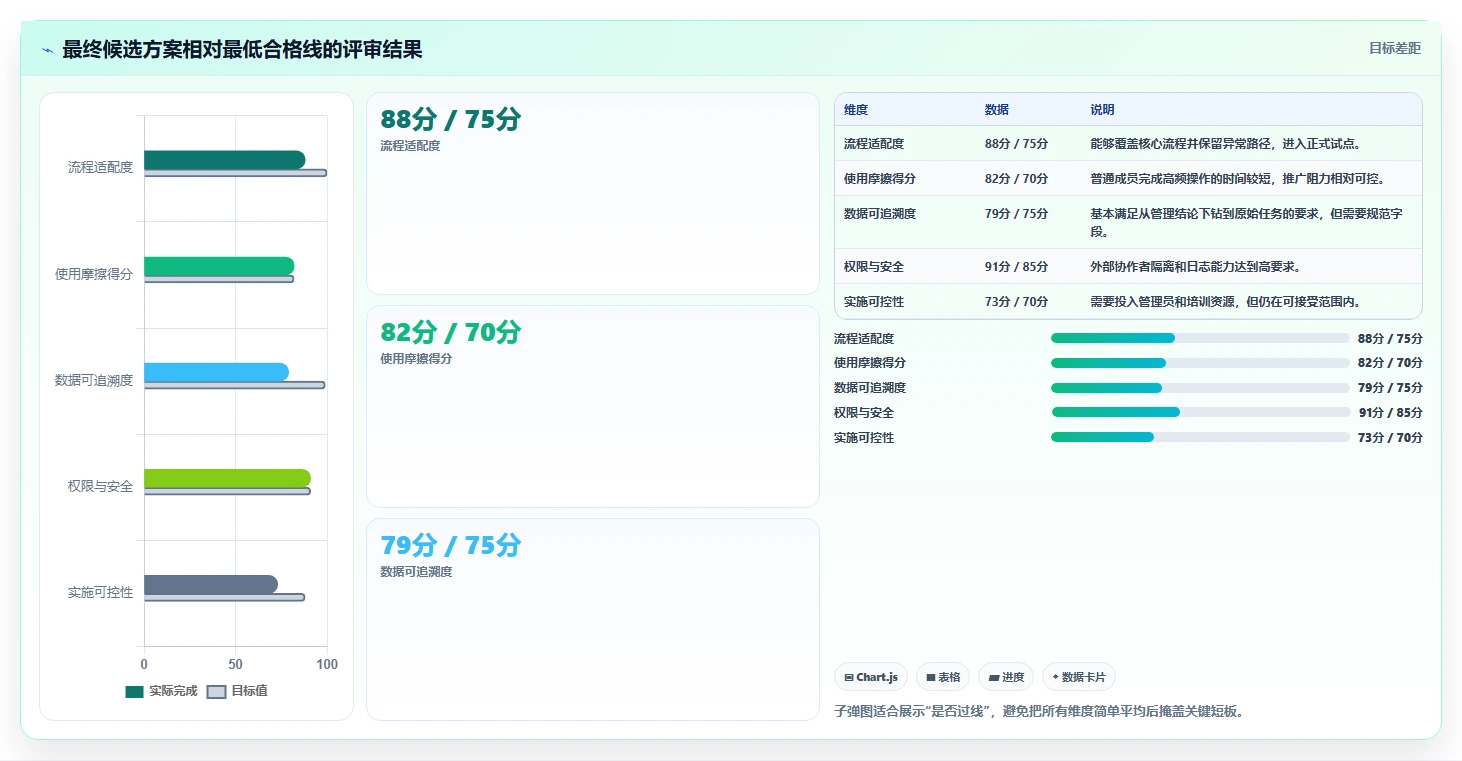
Task: Open the 79分 / 75分 data card
Action: [x=593, y=619]
